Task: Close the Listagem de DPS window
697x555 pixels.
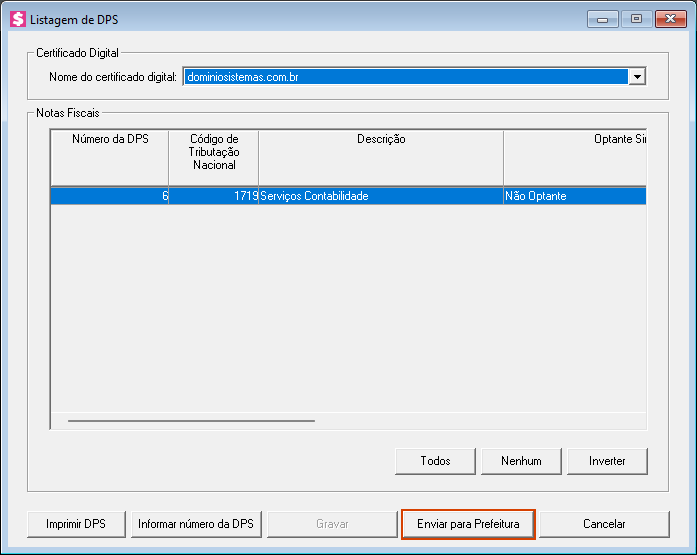Action: [668, 19]
